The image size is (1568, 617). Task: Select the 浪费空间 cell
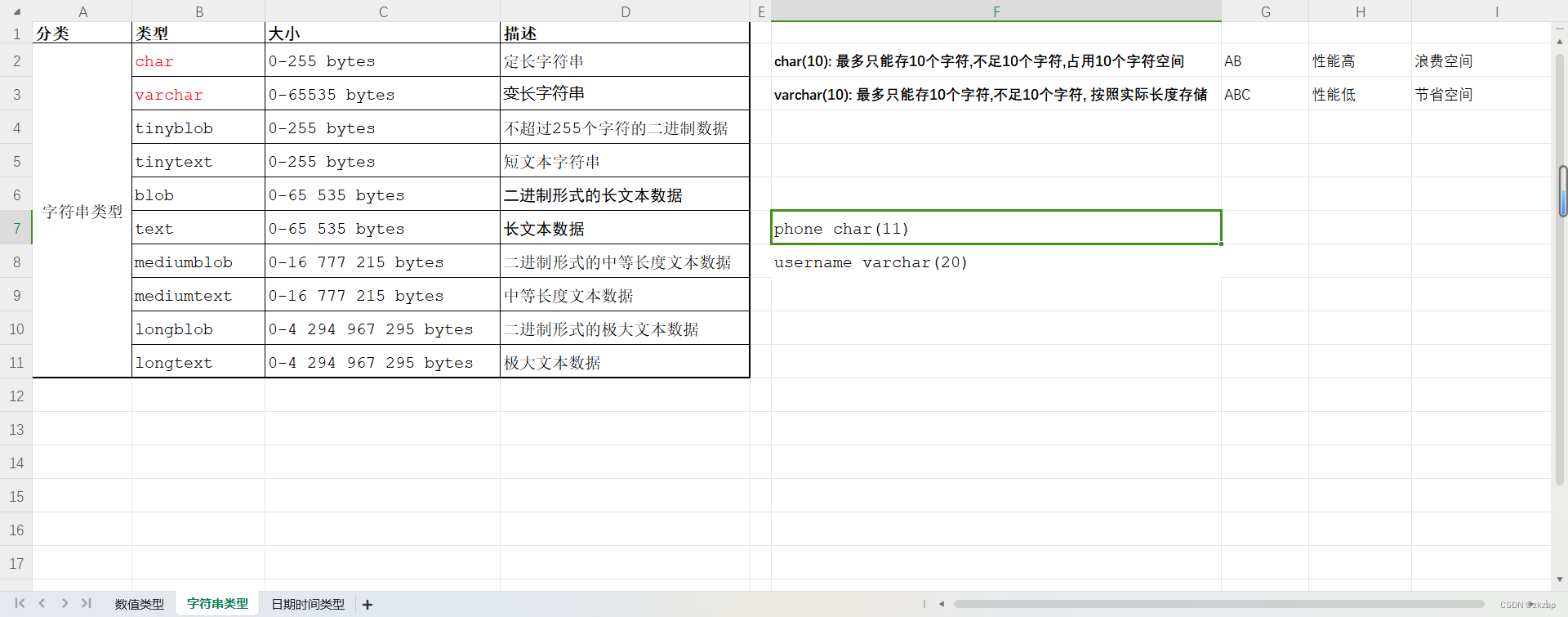[1481, 60]
